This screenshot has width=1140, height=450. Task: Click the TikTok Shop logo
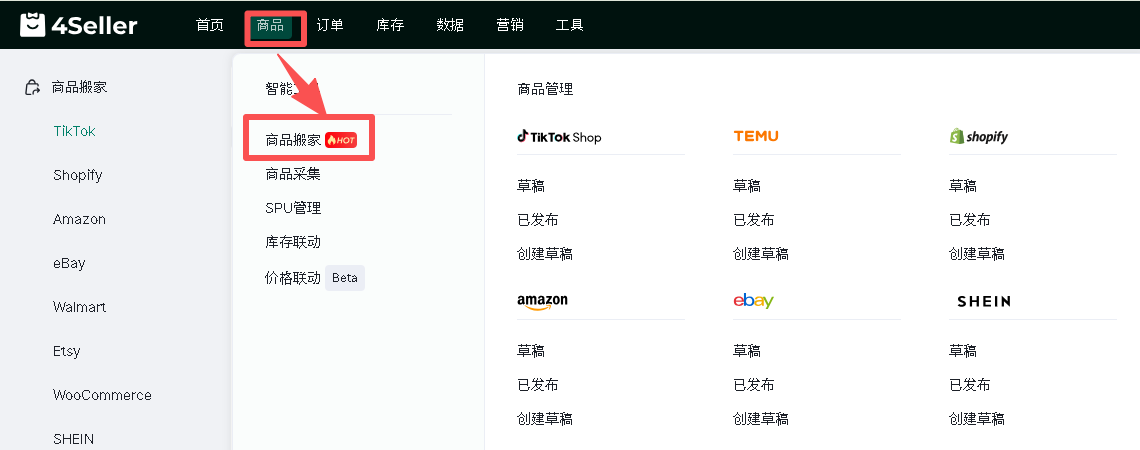pyautogui.click(x=559, y=137)
